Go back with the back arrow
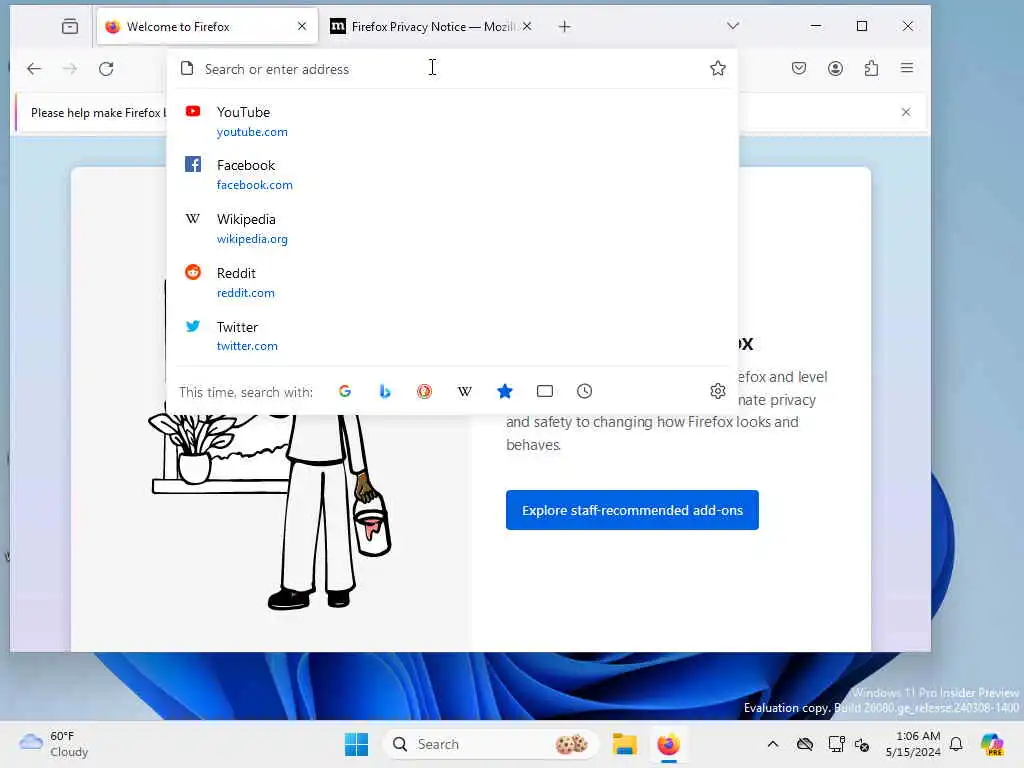 [x=34, y=69]
